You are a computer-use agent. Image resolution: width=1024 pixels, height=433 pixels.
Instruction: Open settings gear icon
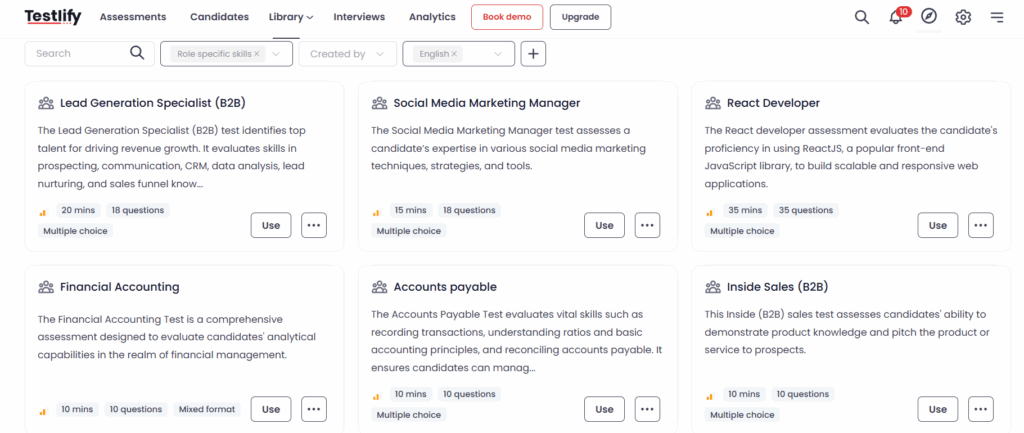(963, 17)
